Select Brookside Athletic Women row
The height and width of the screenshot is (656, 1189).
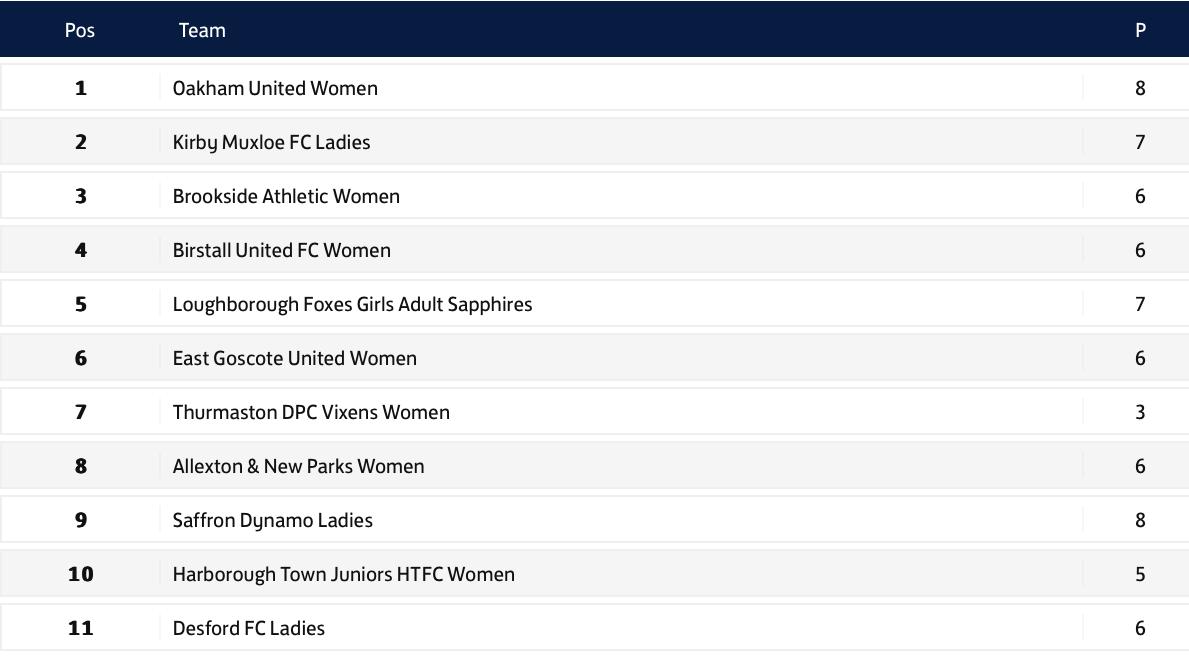click(x=286, y=196)
